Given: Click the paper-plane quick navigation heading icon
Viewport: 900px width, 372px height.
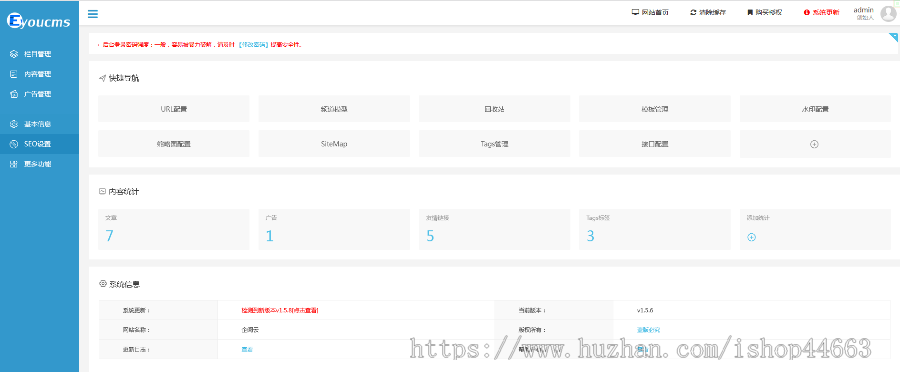Looking at the screenshot, I should [x=102, y=78].
